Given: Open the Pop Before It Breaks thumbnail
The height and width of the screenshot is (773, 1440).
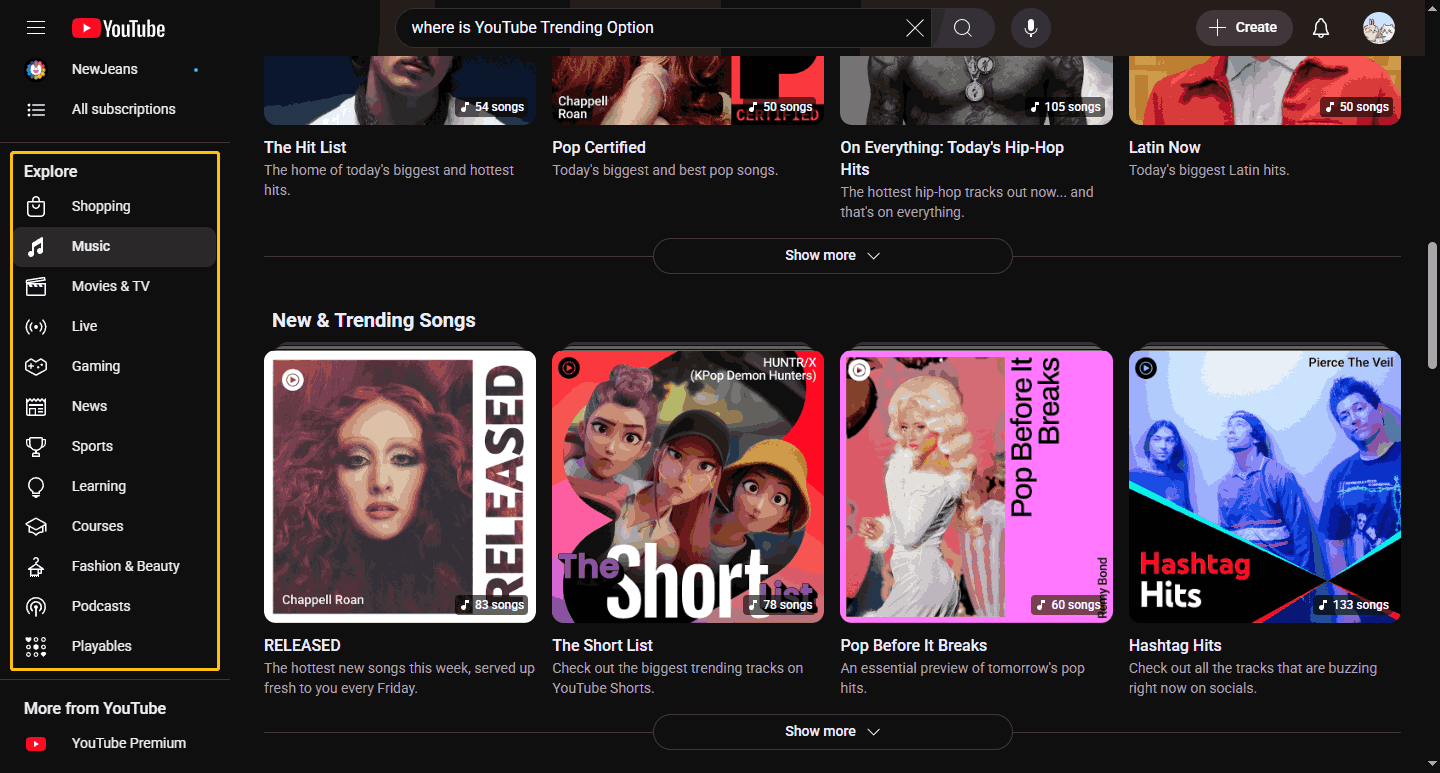Looking at the screenshot, I should coord(976,486).
